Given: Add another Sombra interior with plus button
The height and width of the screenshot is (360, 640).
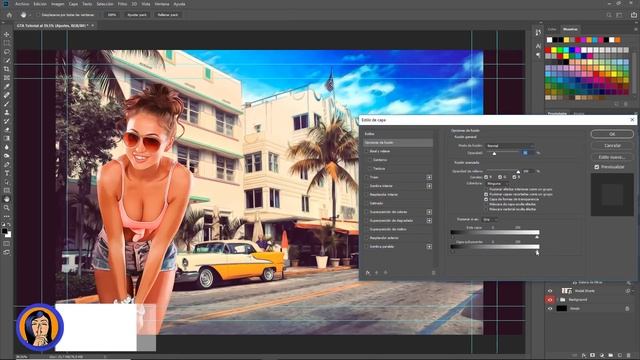Looking at the screenshot, I should click(x=429, y=186).
